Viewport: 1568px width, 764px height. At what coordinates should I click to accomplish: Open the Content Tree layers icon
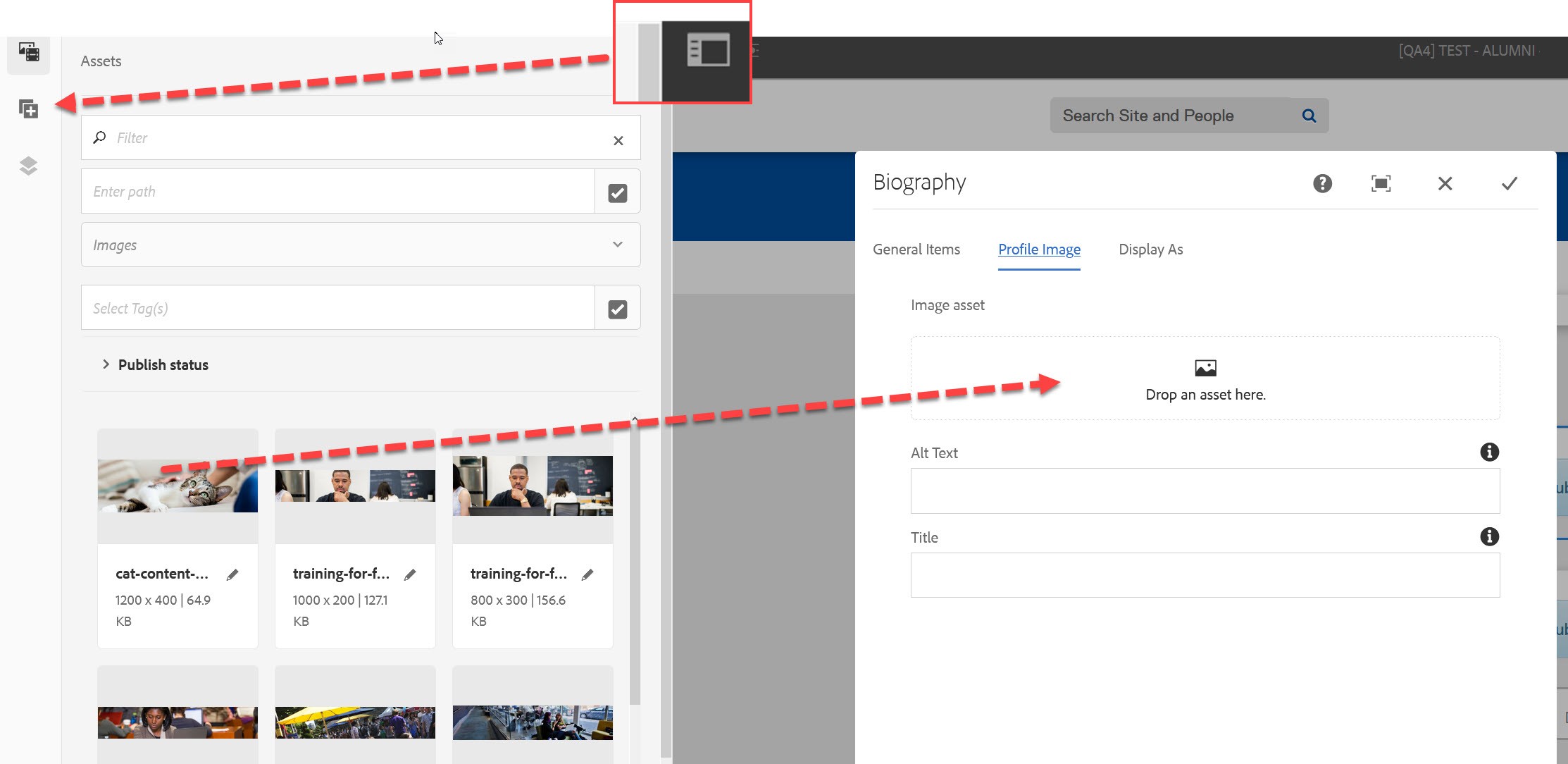click(x=28, y=166)
